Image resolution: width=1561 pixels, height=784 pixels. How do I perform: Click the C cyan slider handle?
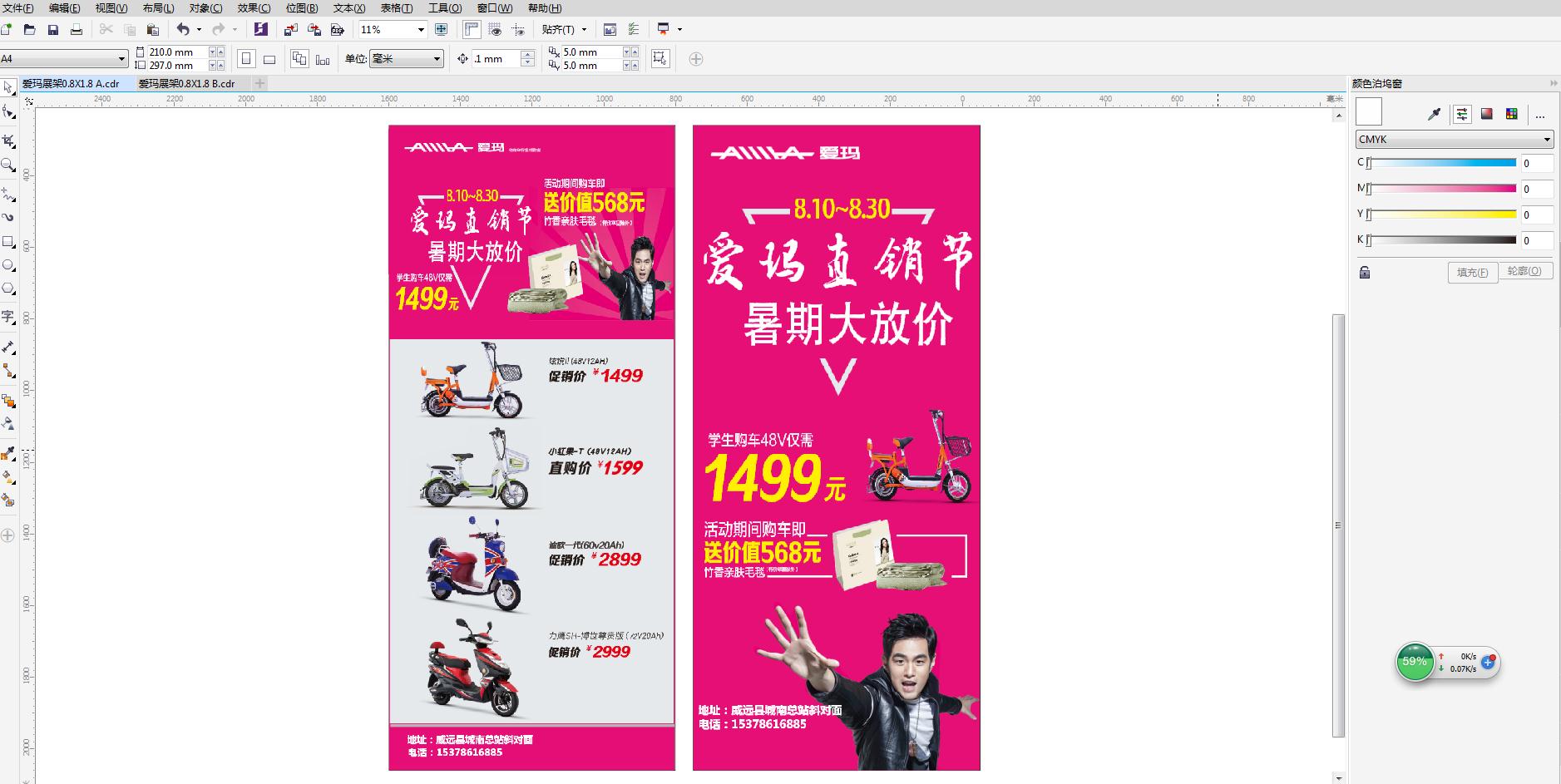(1369, 163)
